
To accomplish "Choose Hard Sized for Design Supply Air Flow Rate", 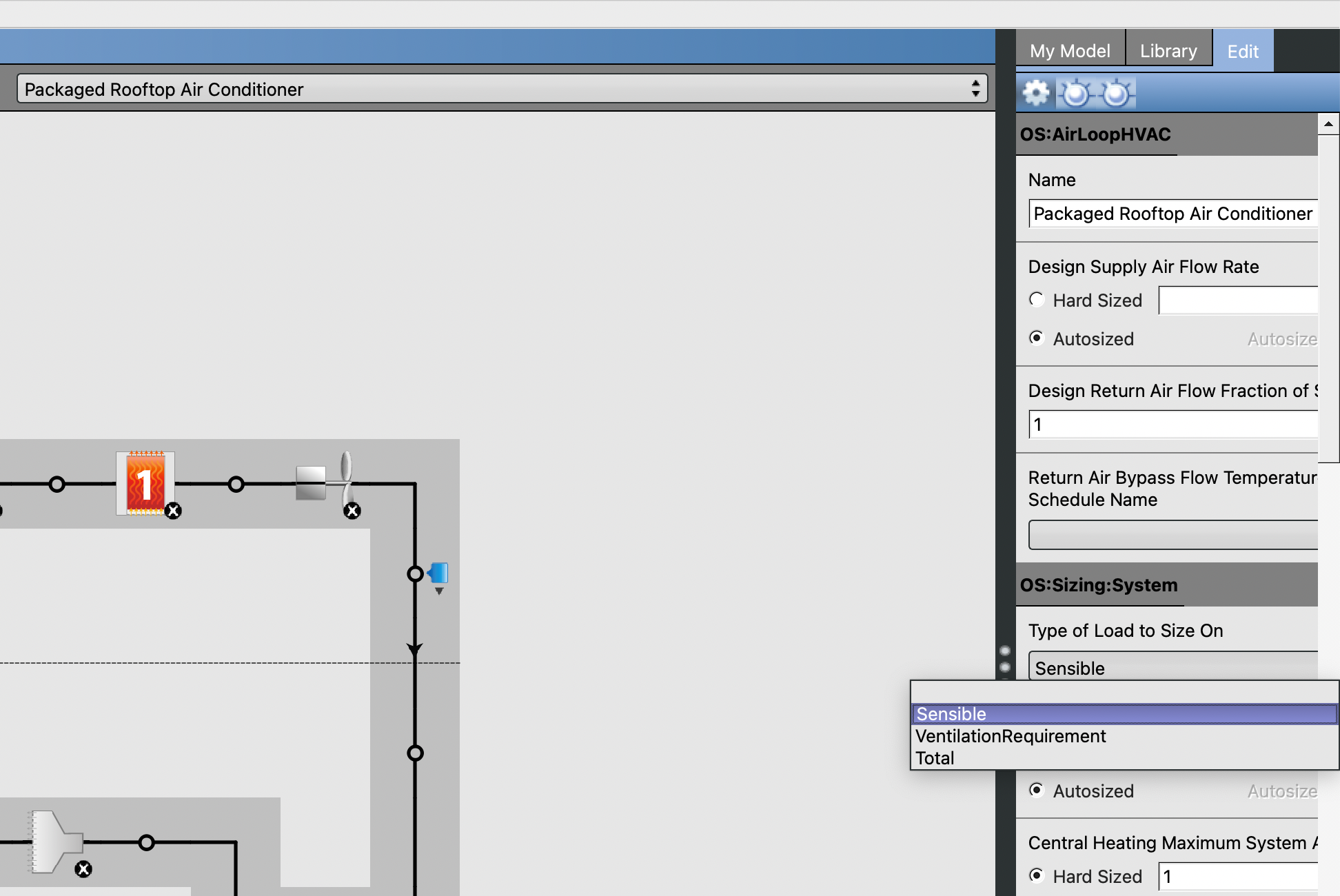I will click(x=1037, y=300).
